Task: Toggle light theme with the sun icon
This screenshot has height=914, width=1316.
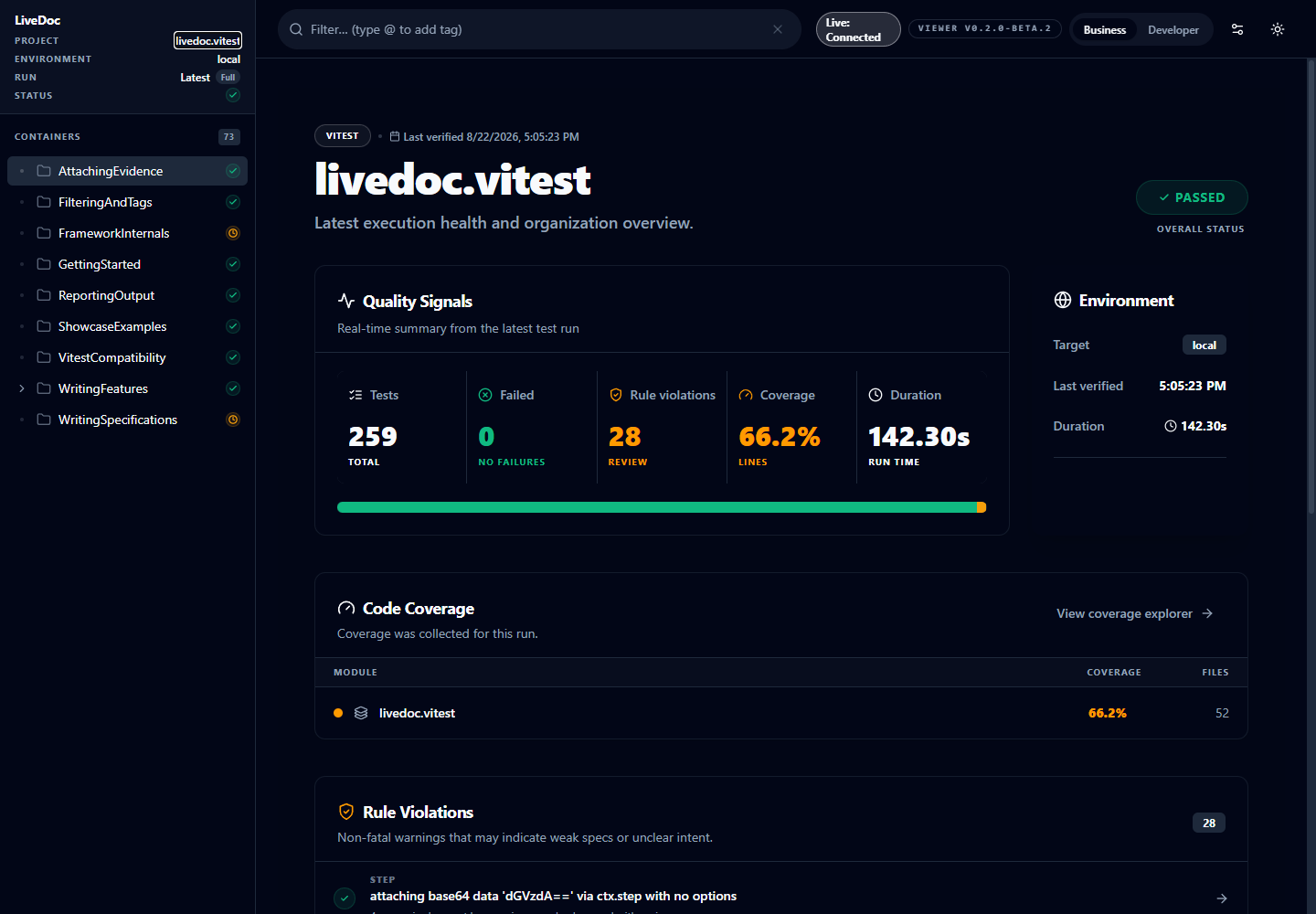Action: point(1278,29)
